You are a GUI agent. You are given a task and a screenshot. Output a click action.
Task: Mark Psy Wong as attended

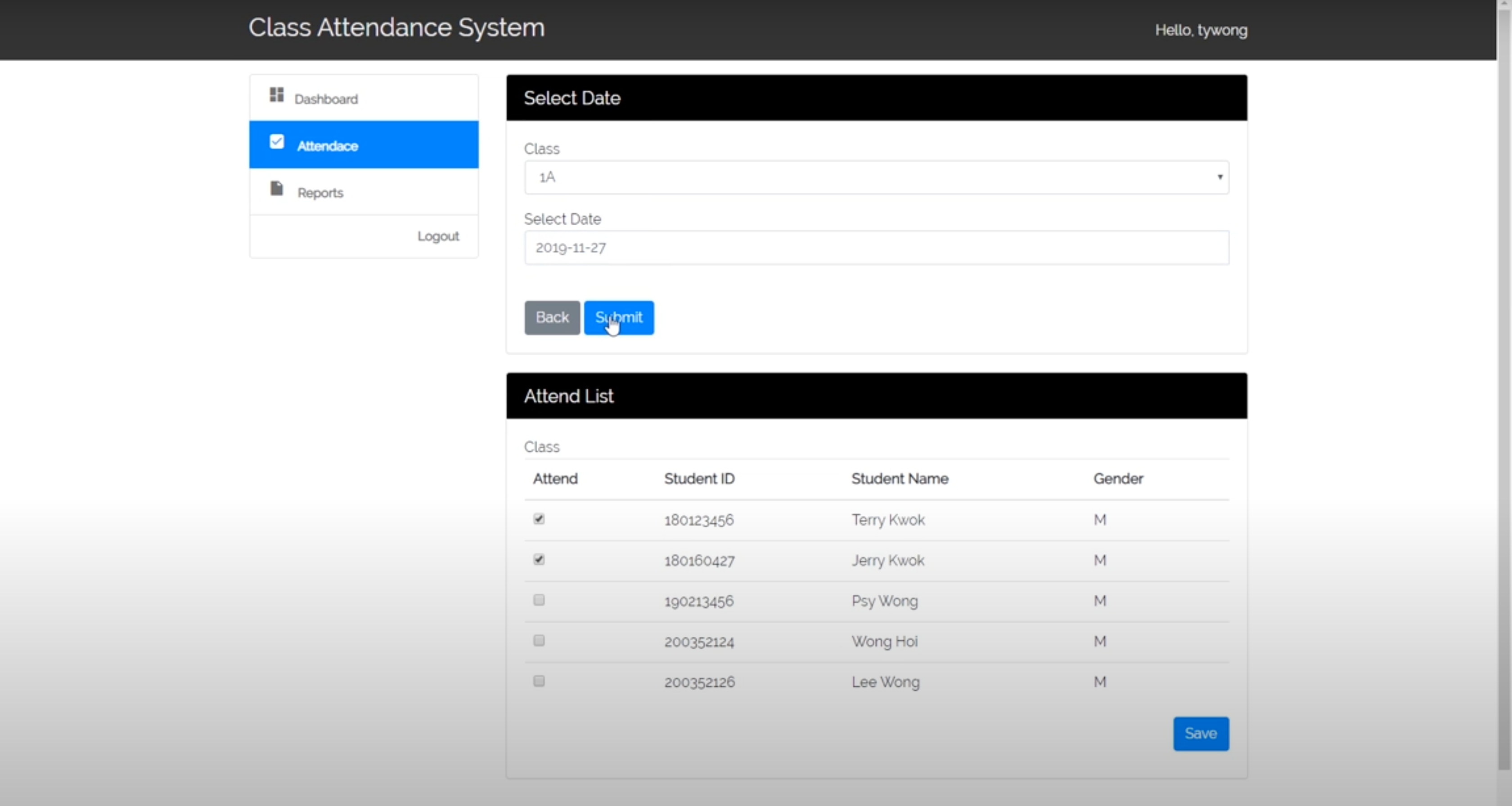pos(539,600)
